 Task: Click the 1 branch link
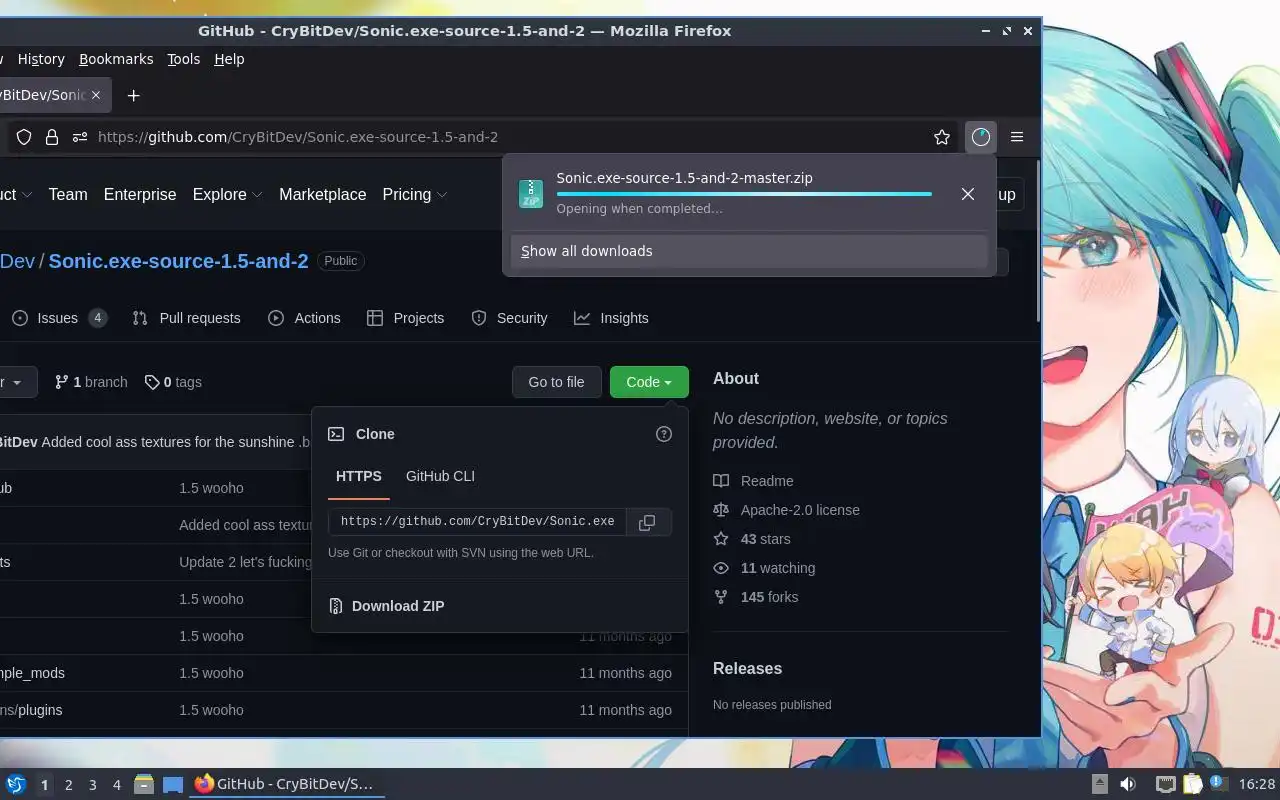click(91, 382)
